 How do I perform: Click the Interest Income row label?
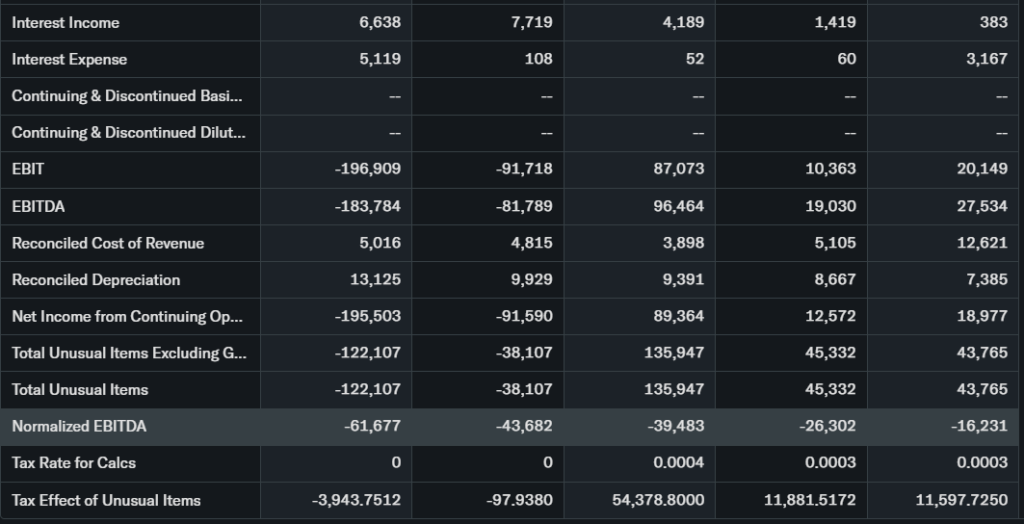[65, 22]
